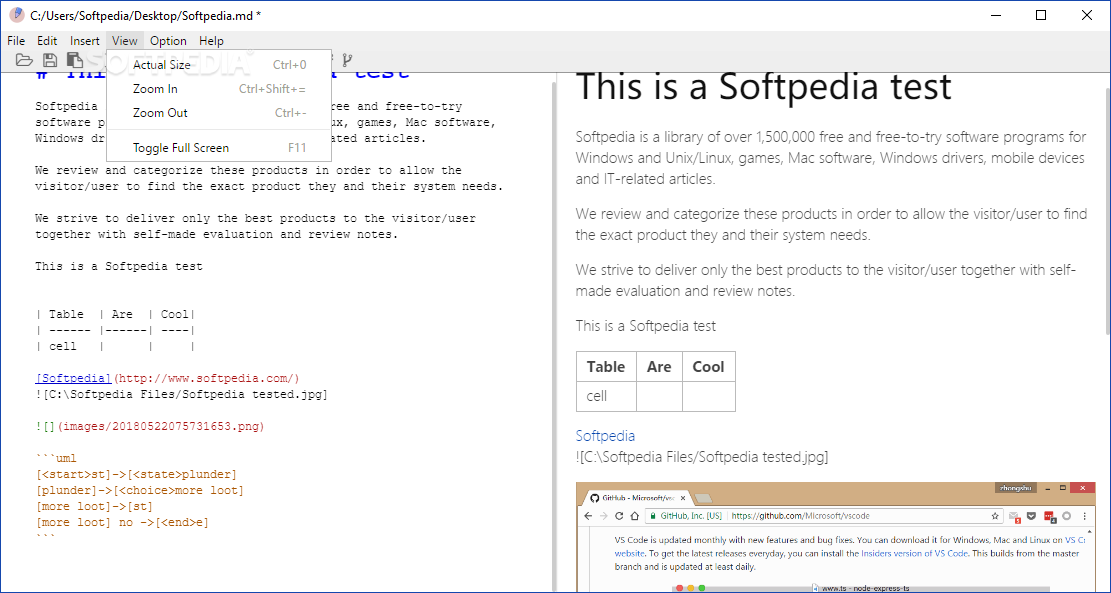Follow the Softpedia link in preview pane

(x=605, y=436)
